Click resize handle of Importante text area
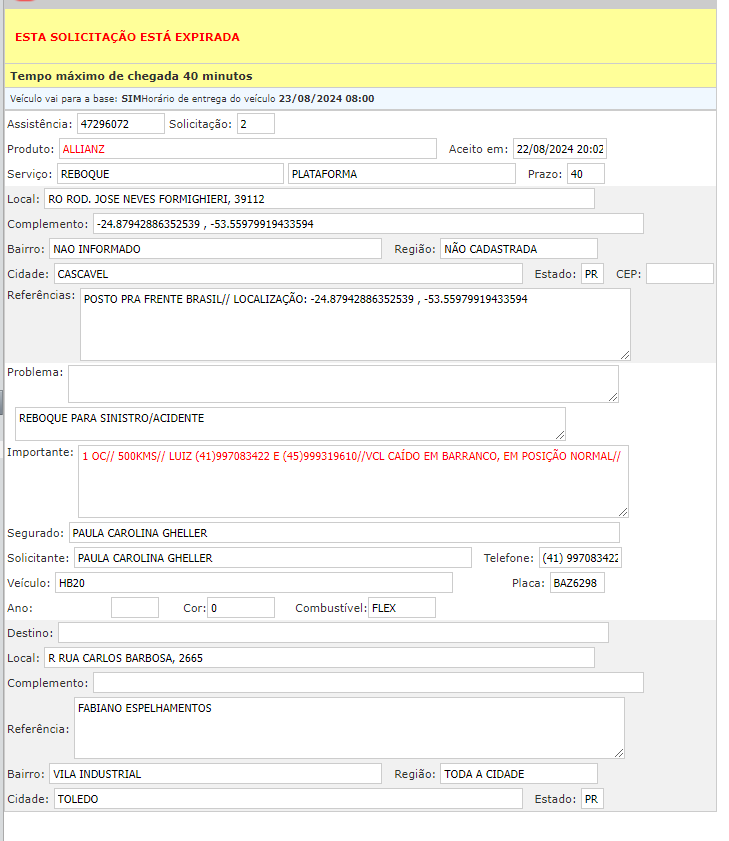The height and width of the screenshot is (841, 729). [623, 511]
